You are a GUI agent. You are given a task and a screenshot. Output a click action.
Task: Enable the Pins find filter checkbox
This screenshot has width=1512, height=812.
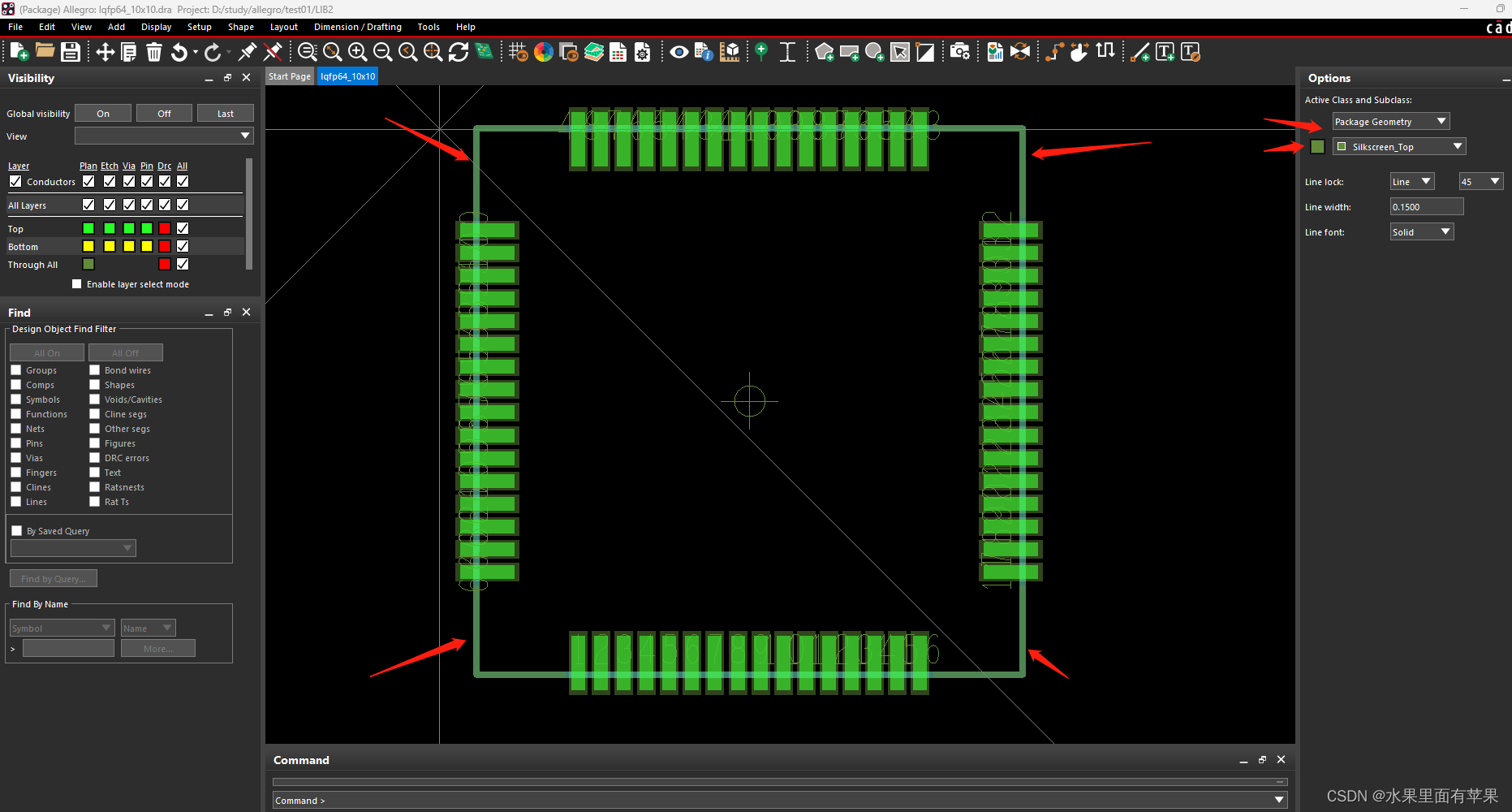click(16, 443)
